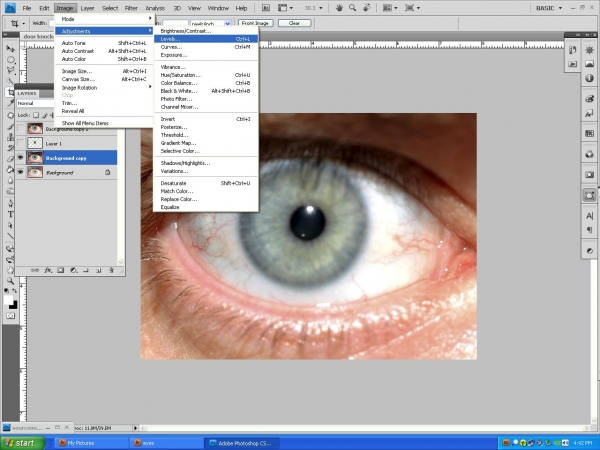Select the Path Selection tool
The image size is (600, 450).
coord(10,225)
